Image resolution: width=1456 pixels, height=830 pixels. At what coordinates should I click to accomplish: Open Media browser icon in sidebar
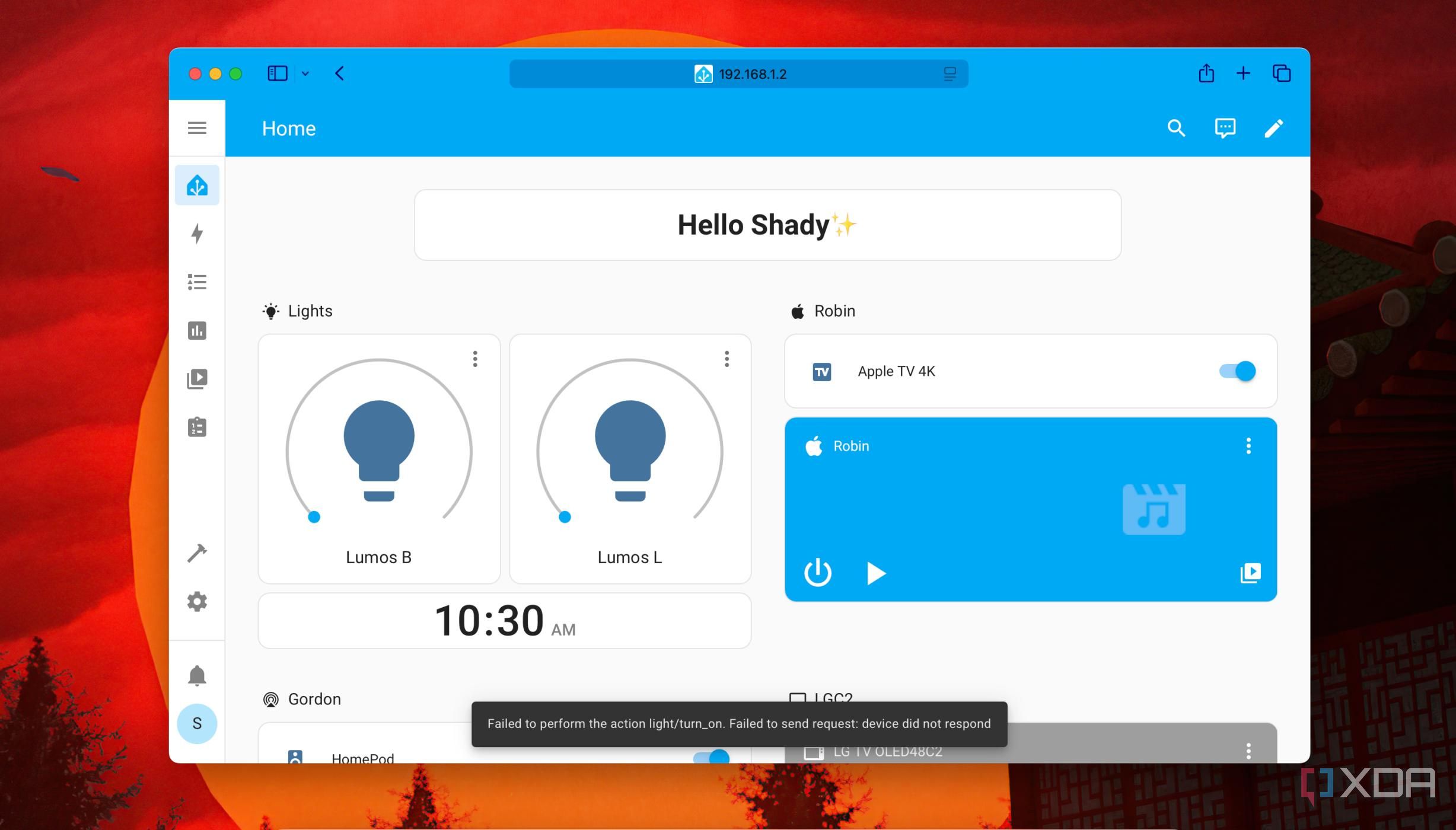[197, 379]
